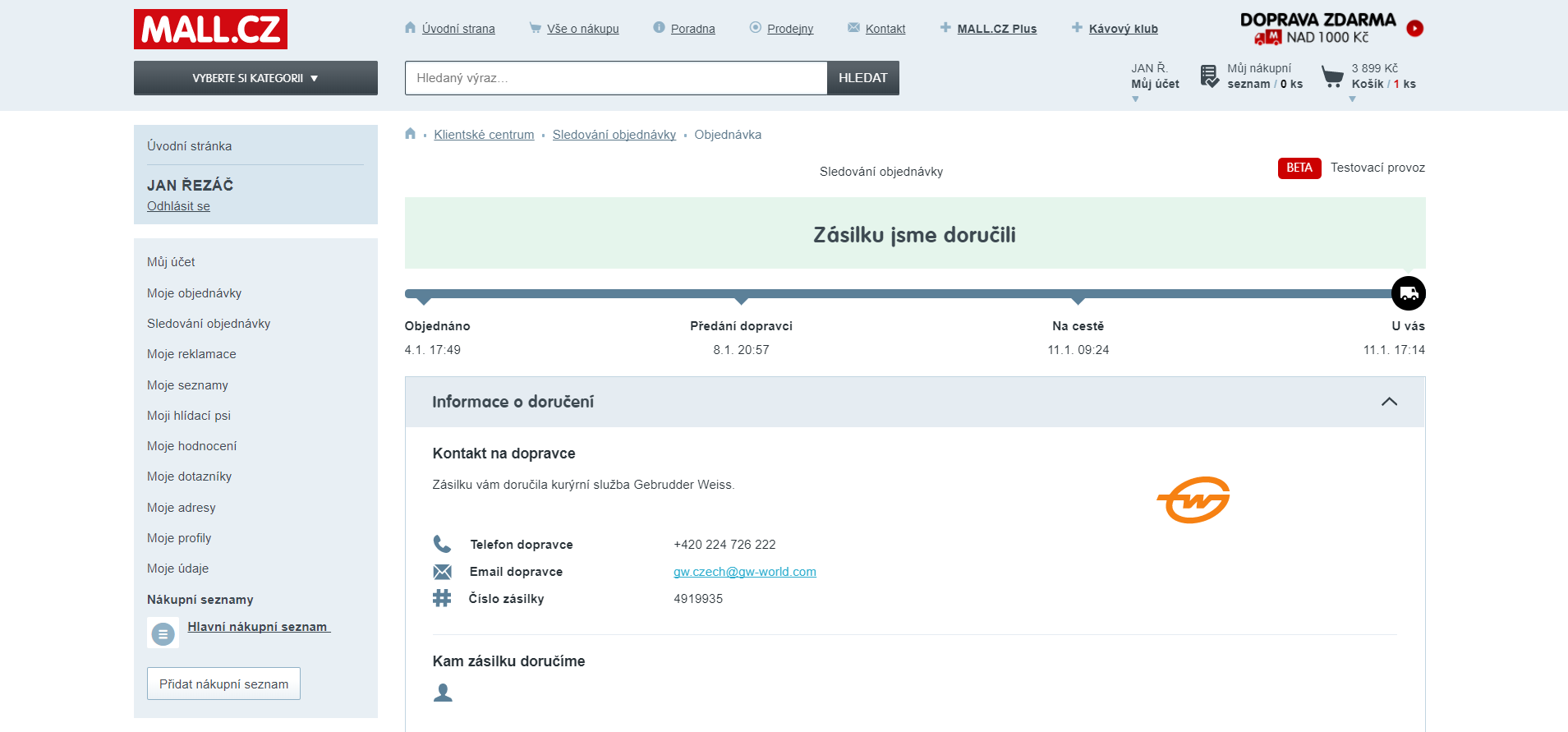Click the MALL.CZ logo

(x=210, y=30)
